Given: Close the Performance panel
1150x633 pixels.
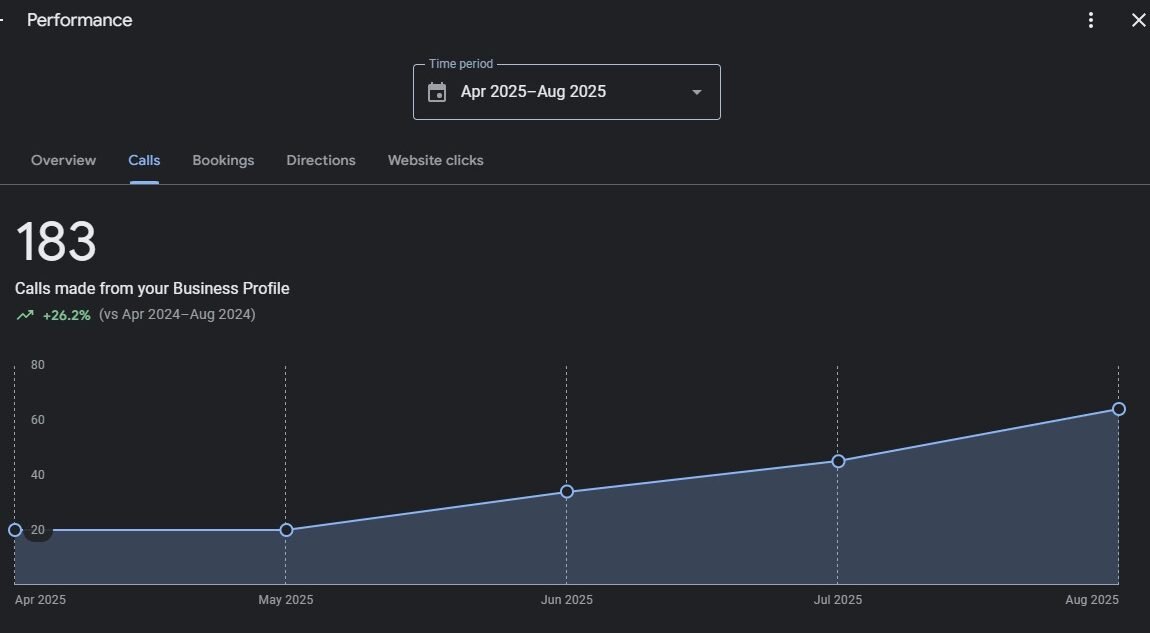Looking at the screenshot, I should point(1137,20).
